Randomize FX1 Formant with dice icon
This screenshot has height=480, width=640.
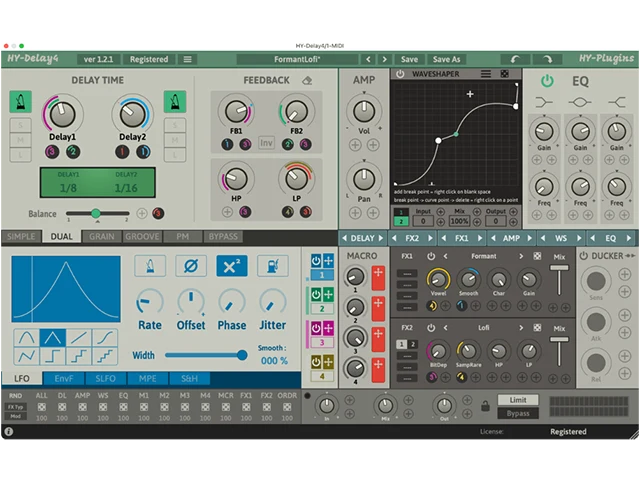coord(537,256)
